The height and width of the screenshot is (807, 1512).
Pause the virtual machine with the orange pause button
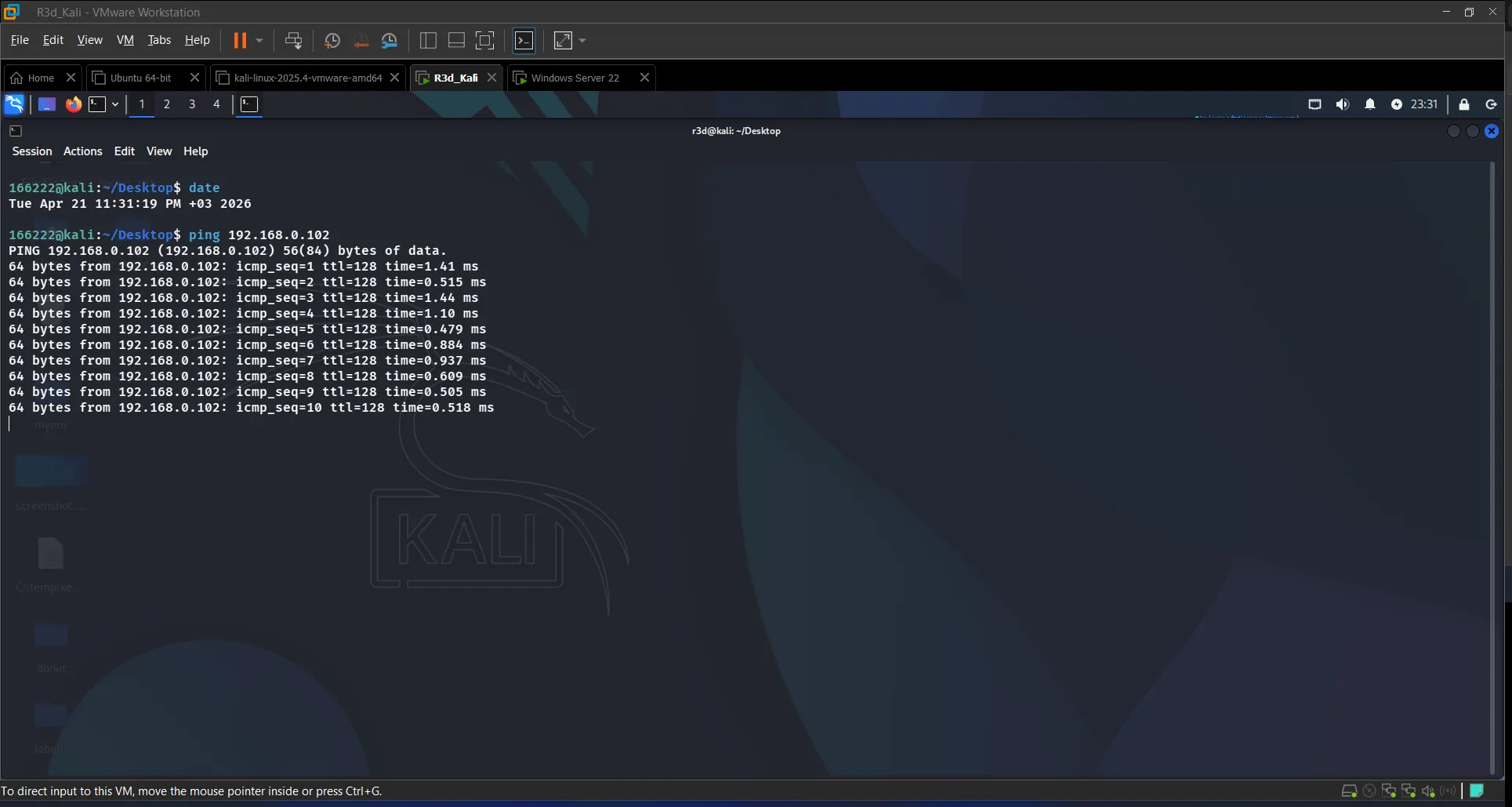tap(240, 40)
